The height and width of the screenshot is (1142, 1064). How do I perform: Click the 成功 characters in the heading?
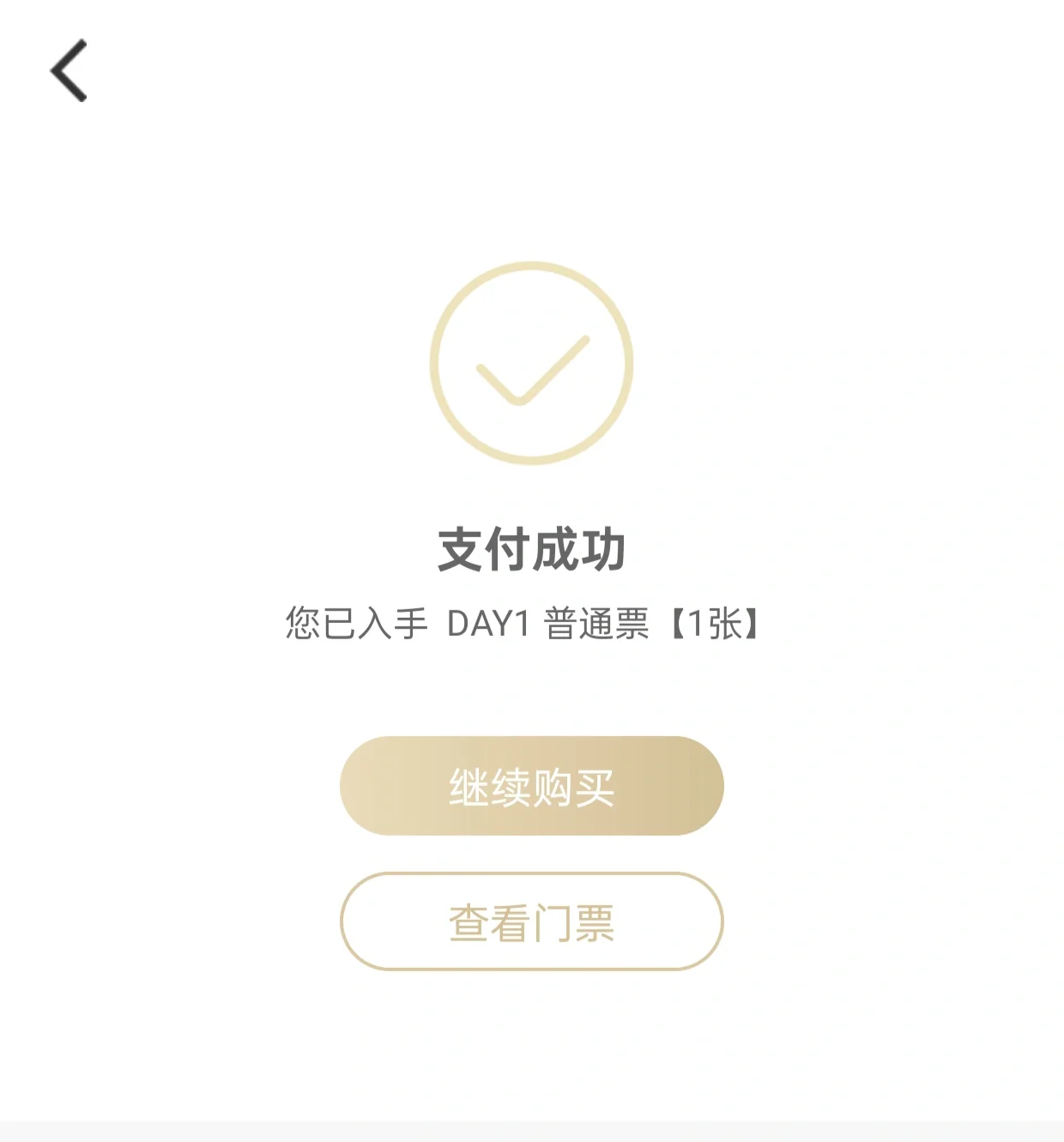(x=579, y=550)
